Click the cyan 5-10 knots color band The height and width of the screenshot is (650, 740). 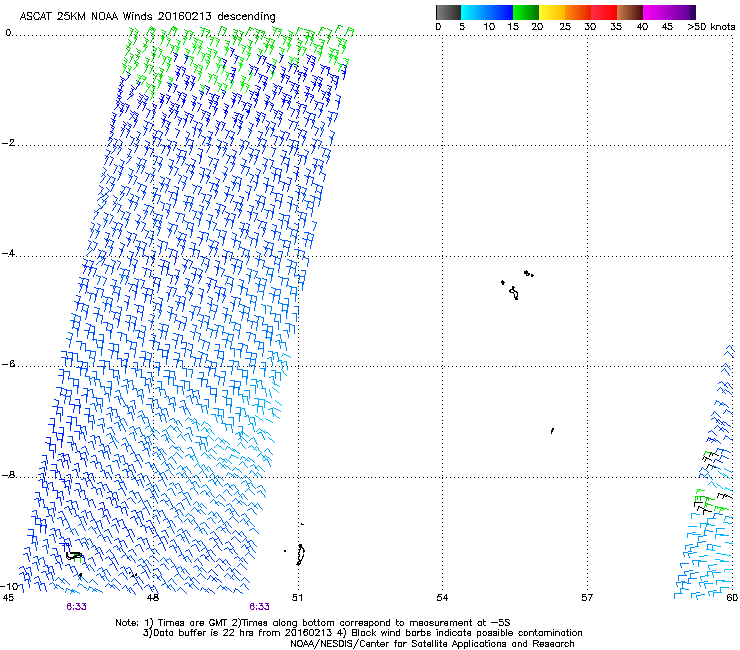(x=474, y=12)
